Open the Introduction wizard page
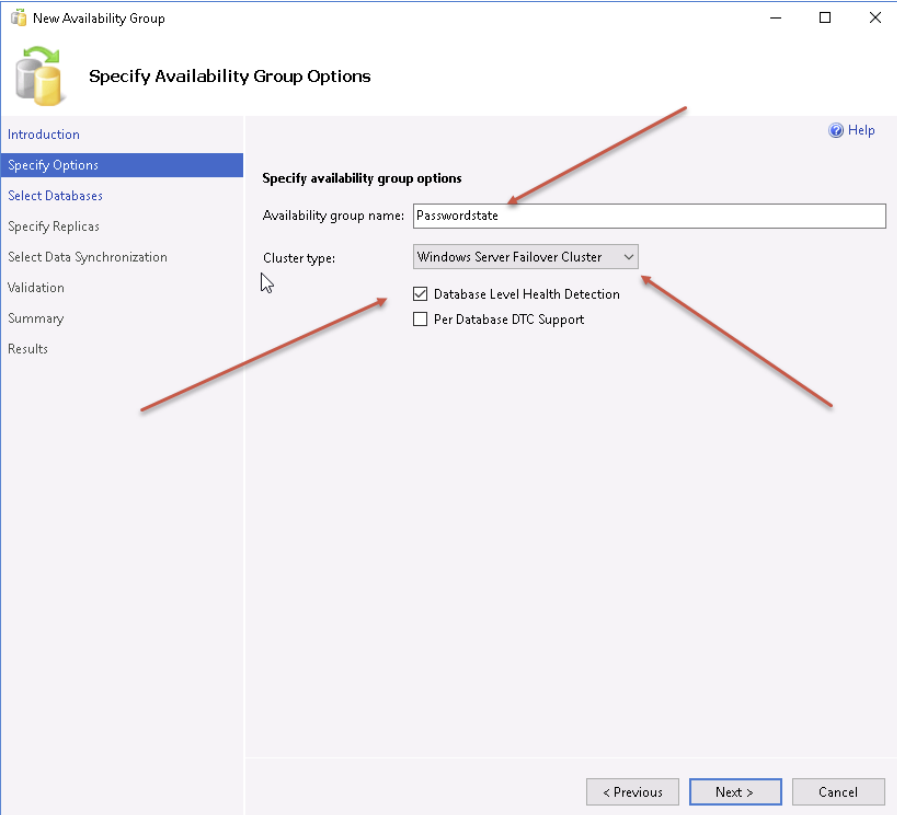The height and width of the screenshot is (815, 897). pos(43,134)
